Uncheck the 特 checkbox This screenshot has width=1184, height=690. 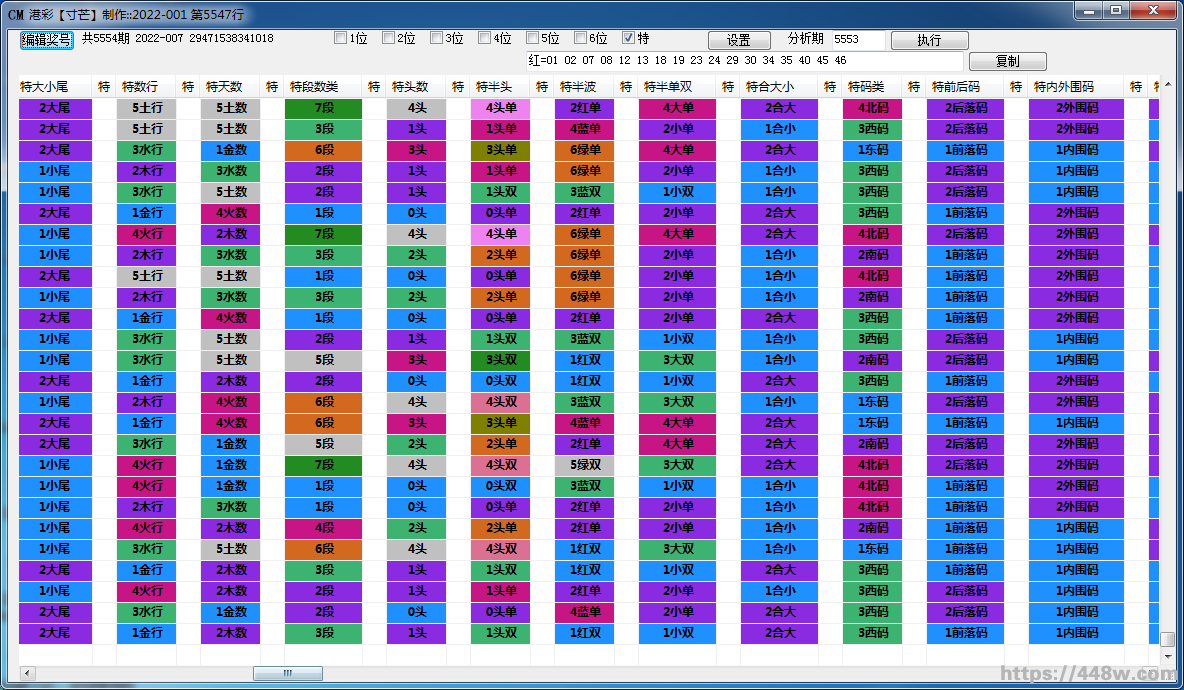[629, 39]
